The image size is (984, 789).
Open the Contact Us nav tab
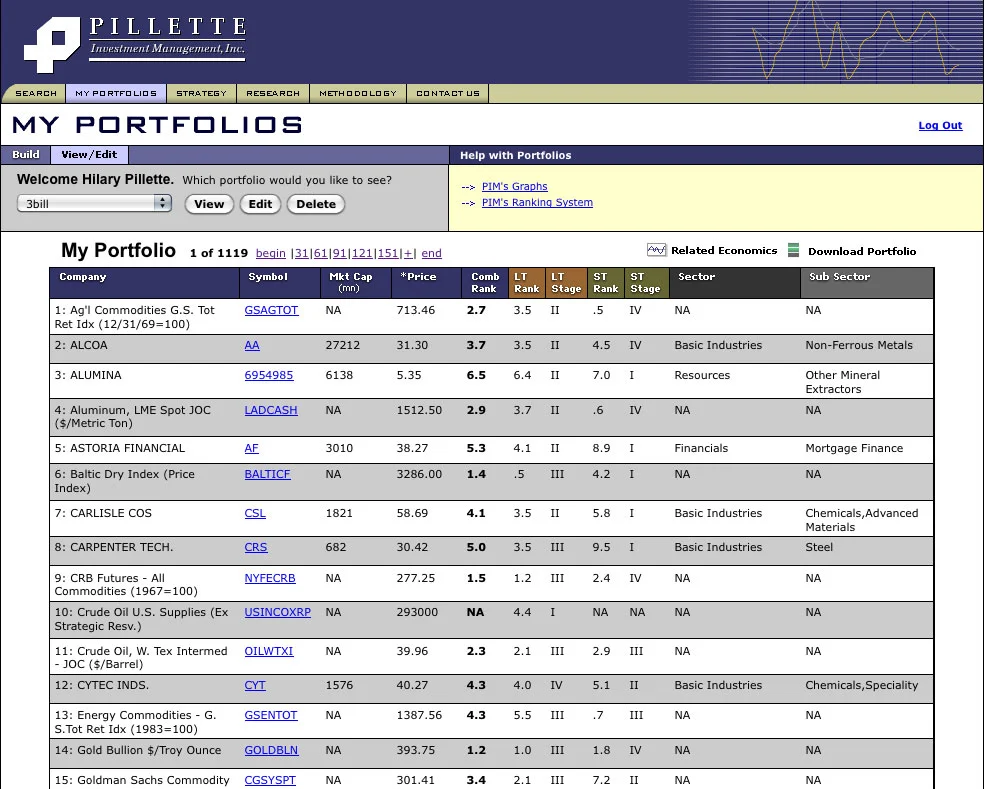(x=447, y=94)
